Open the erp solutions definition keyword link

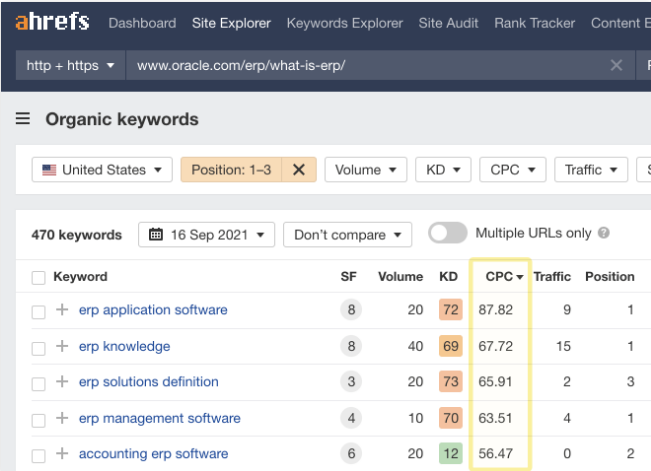(x=149, y=382)
